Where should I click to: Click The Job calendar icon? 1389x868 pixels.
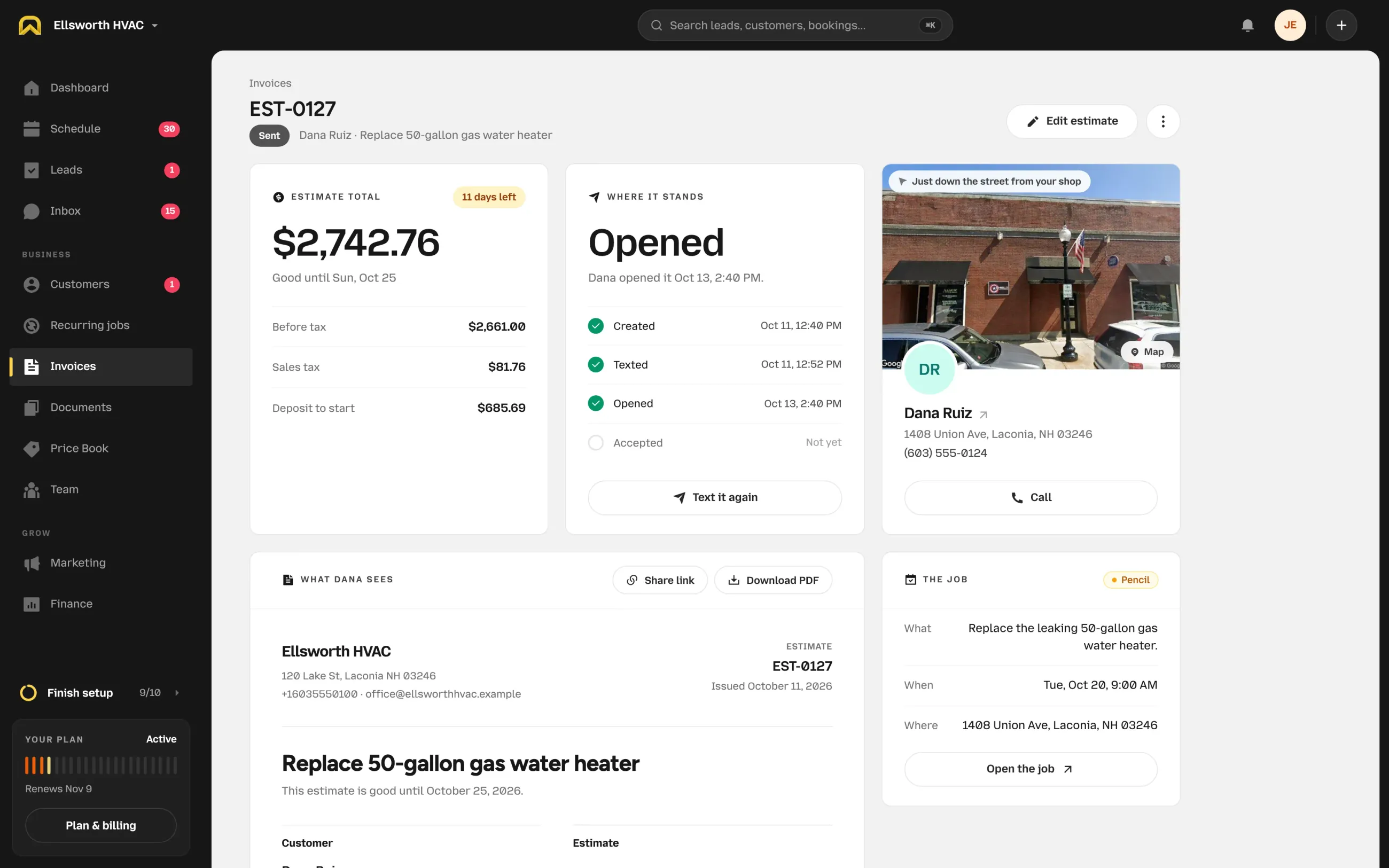click(910, 580)
